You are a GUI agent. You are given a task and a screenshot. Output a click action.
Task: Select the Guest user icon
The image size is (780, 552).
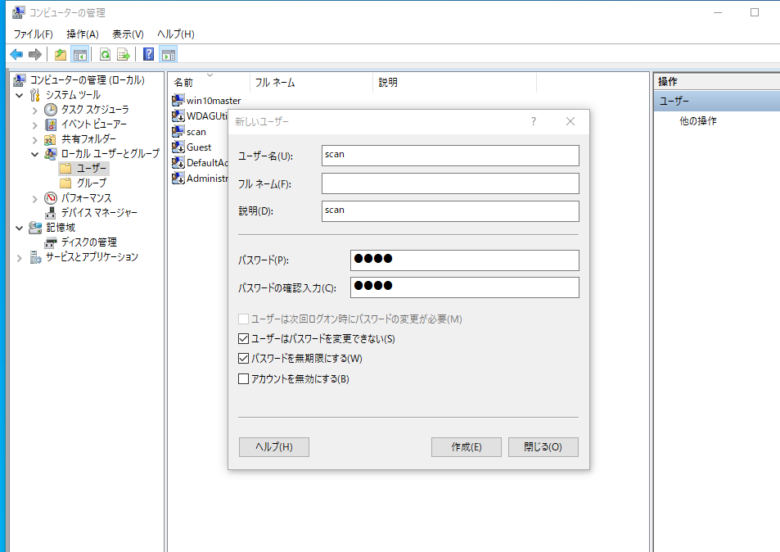[x=178, y=147]
